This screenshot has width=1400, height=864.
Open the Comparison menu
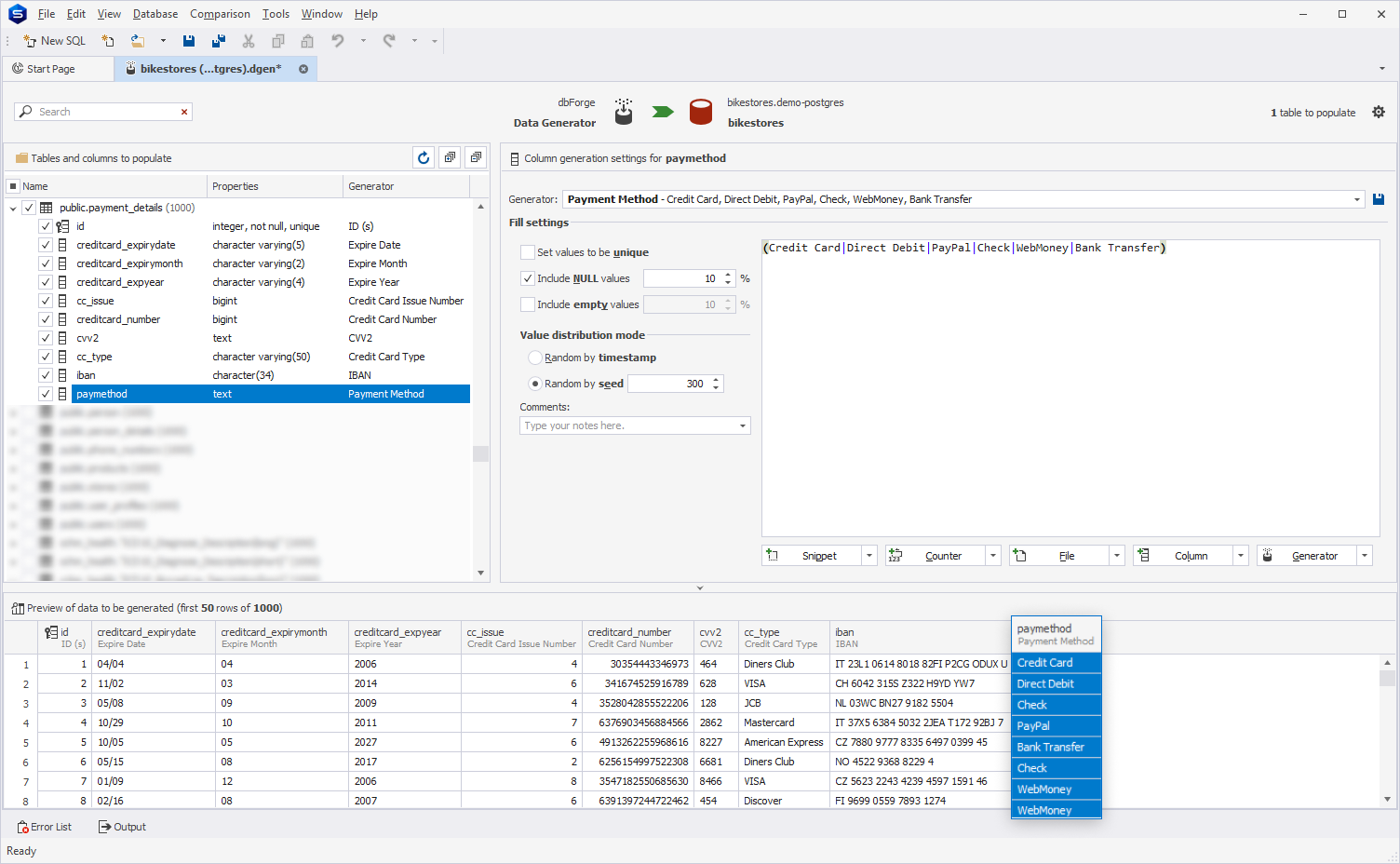click(220, 14)
